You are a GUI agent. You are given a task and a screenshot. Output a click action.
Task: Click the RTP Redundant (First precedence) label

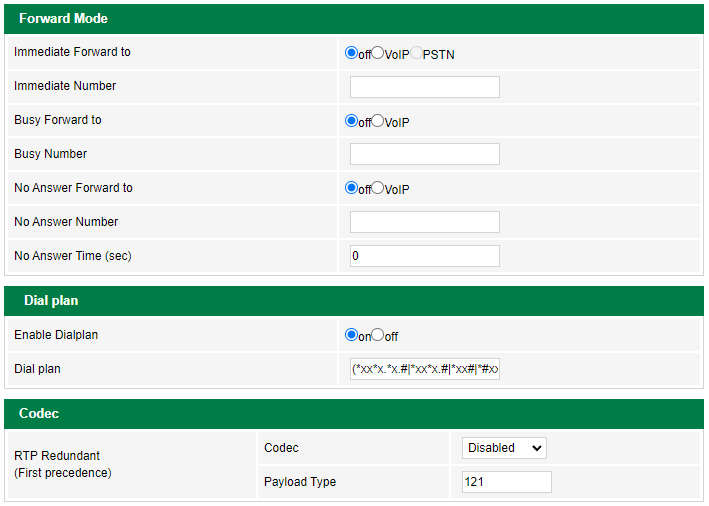(x=63, y=464)
